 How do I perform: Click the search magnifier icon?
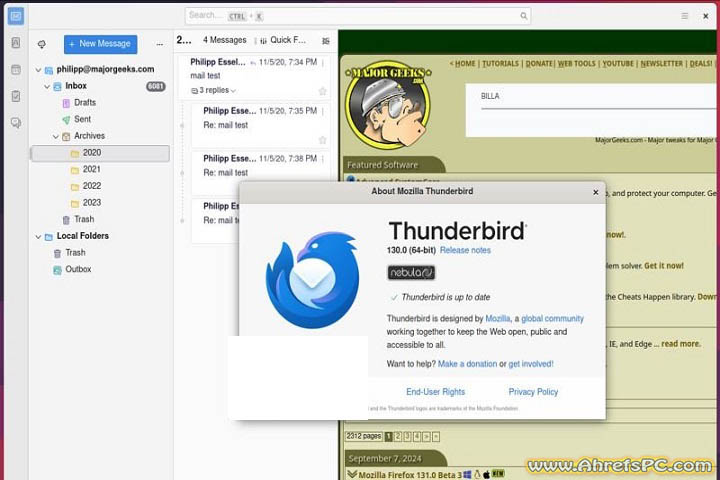tap(523, 16)
